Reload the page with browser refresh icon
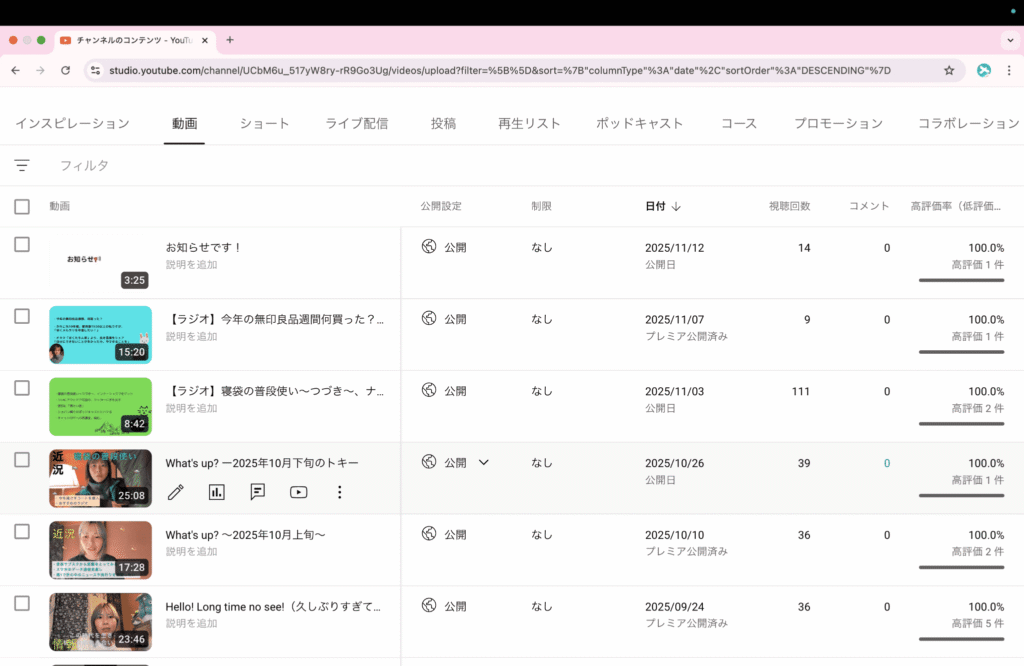The width and height of the screenshot is (1024, 666). 66,71
